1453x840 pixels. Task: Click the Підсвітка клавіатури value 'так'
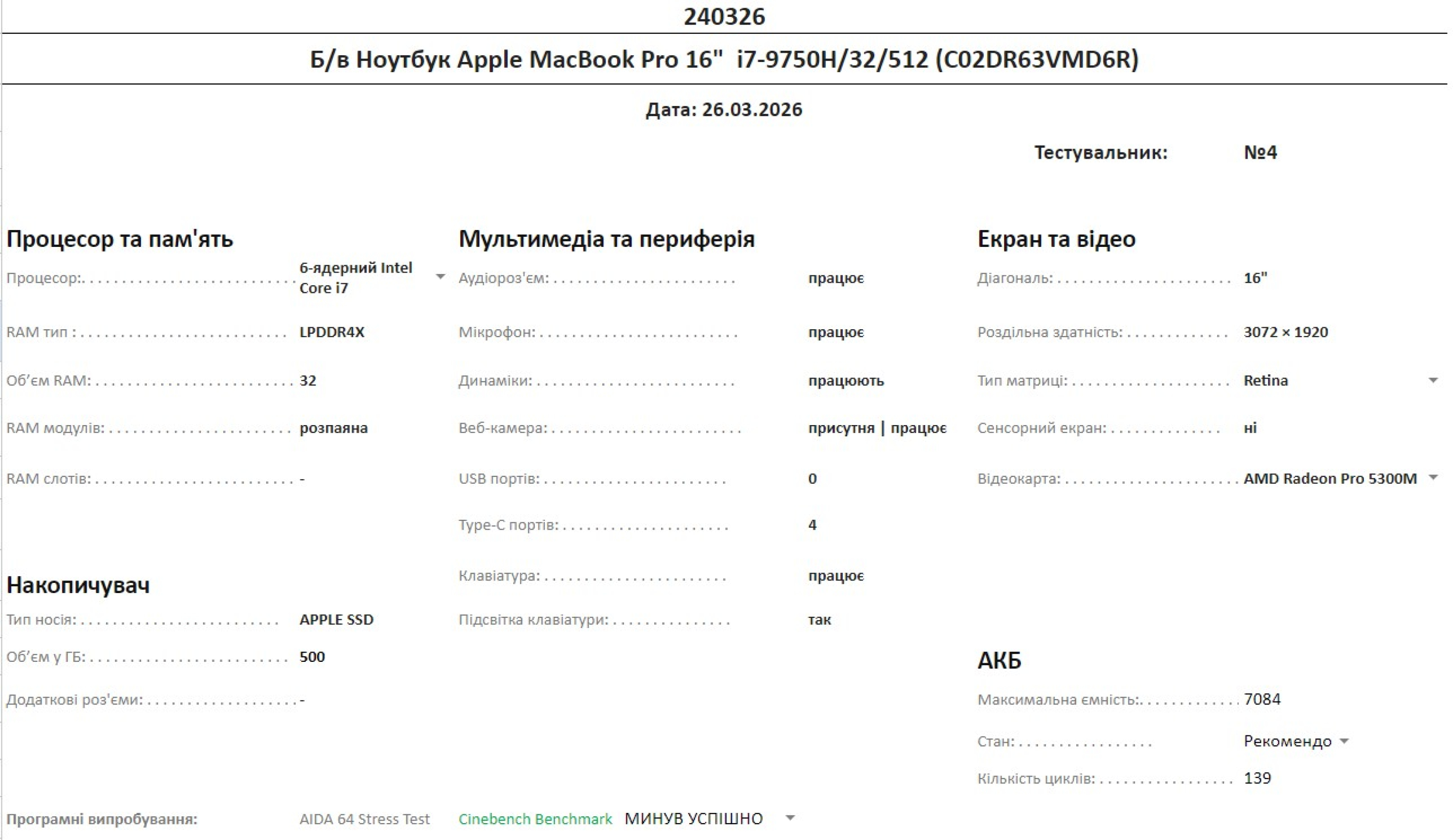coord(820,620)
